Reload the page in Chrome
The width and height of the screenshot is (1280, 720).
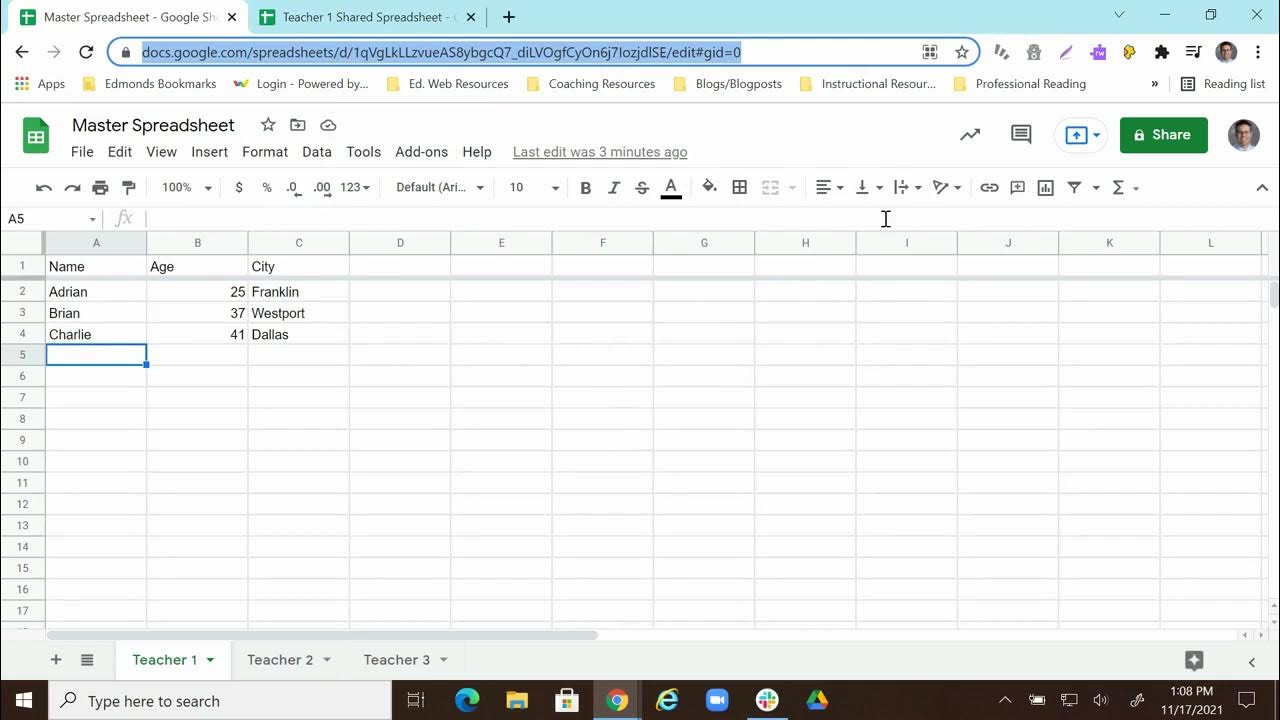click(x=86, y=52)
